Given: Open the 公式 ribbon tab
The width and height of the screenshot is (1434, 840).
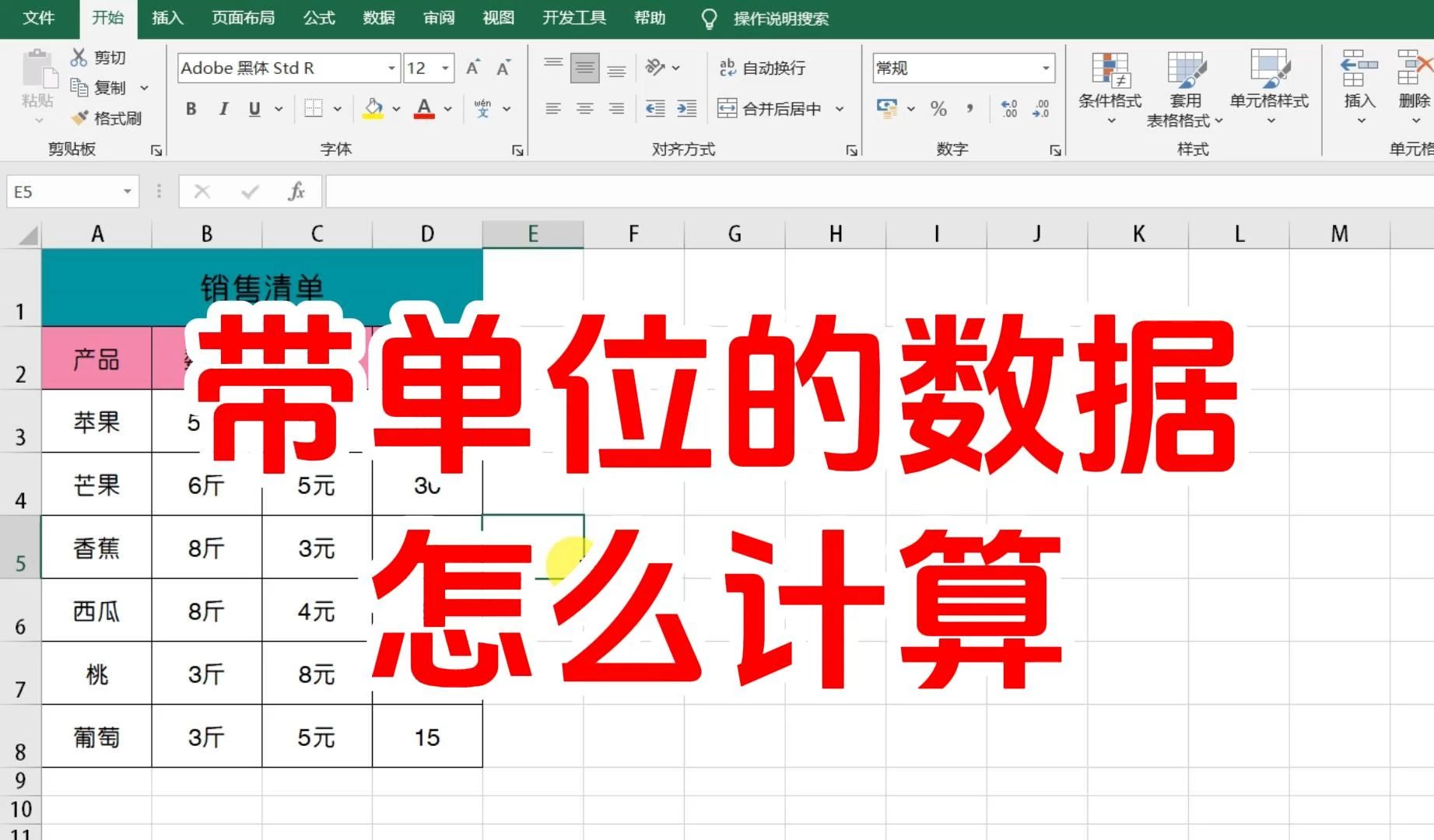Looking at the screenshot, I should 319,18.
